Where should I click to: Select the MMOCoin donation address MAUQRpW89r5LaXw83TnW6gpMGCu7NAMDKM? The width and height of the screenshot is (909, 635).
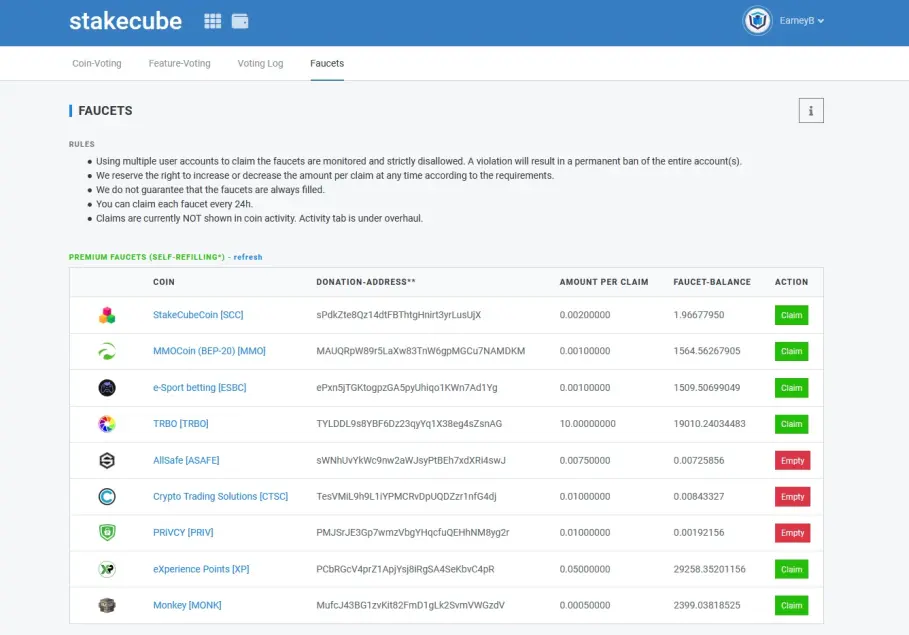pyautogui.click(x=421, y=351)
